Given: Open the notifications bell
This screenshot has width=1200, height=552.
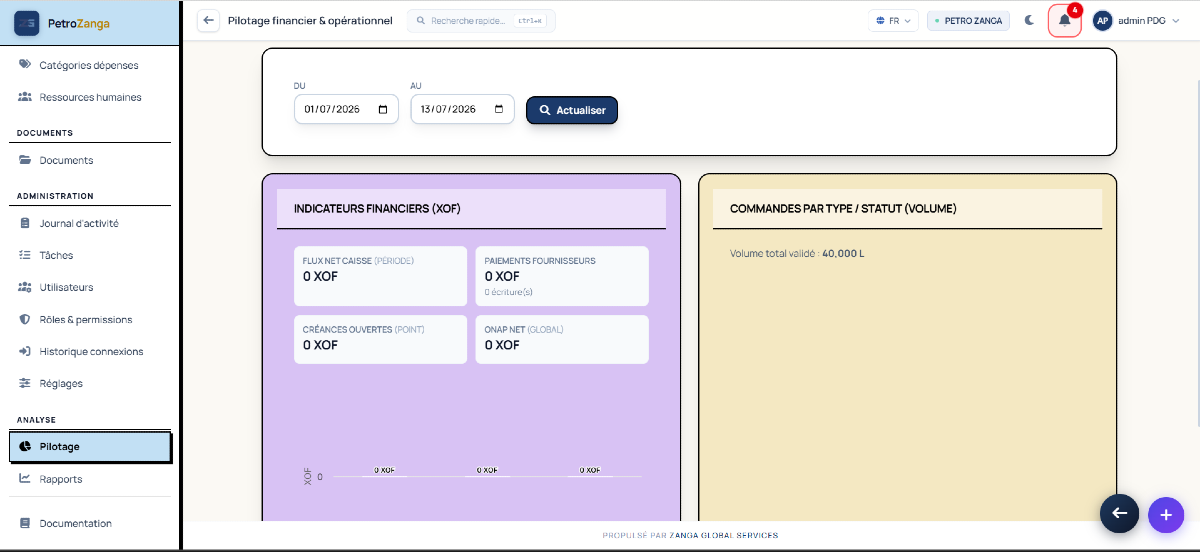Looking at the screenshot, I should point(1064,20).
